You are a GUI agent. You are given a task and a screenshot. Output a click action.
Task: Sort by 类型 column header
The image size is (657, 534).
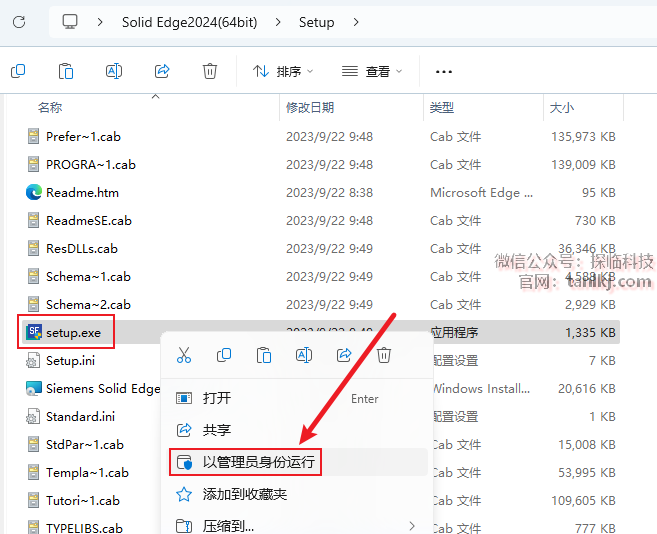442,108
